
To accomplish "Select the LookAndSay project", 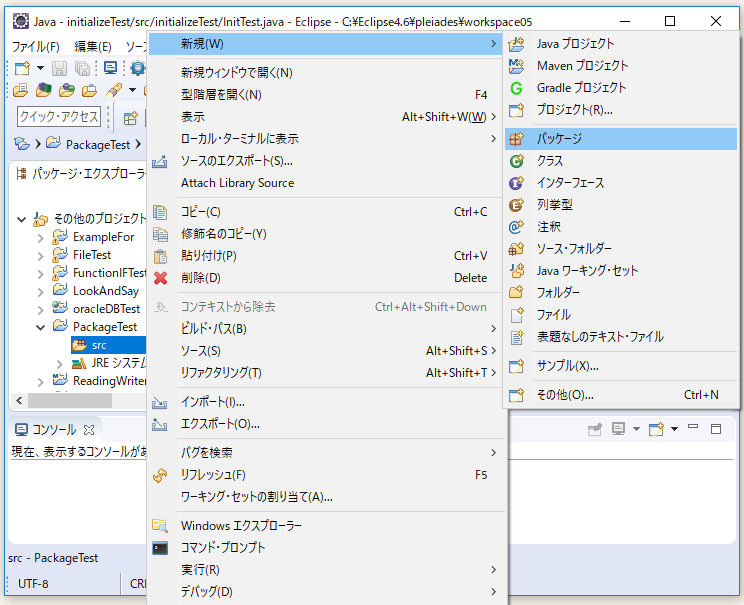I will 106,290.
